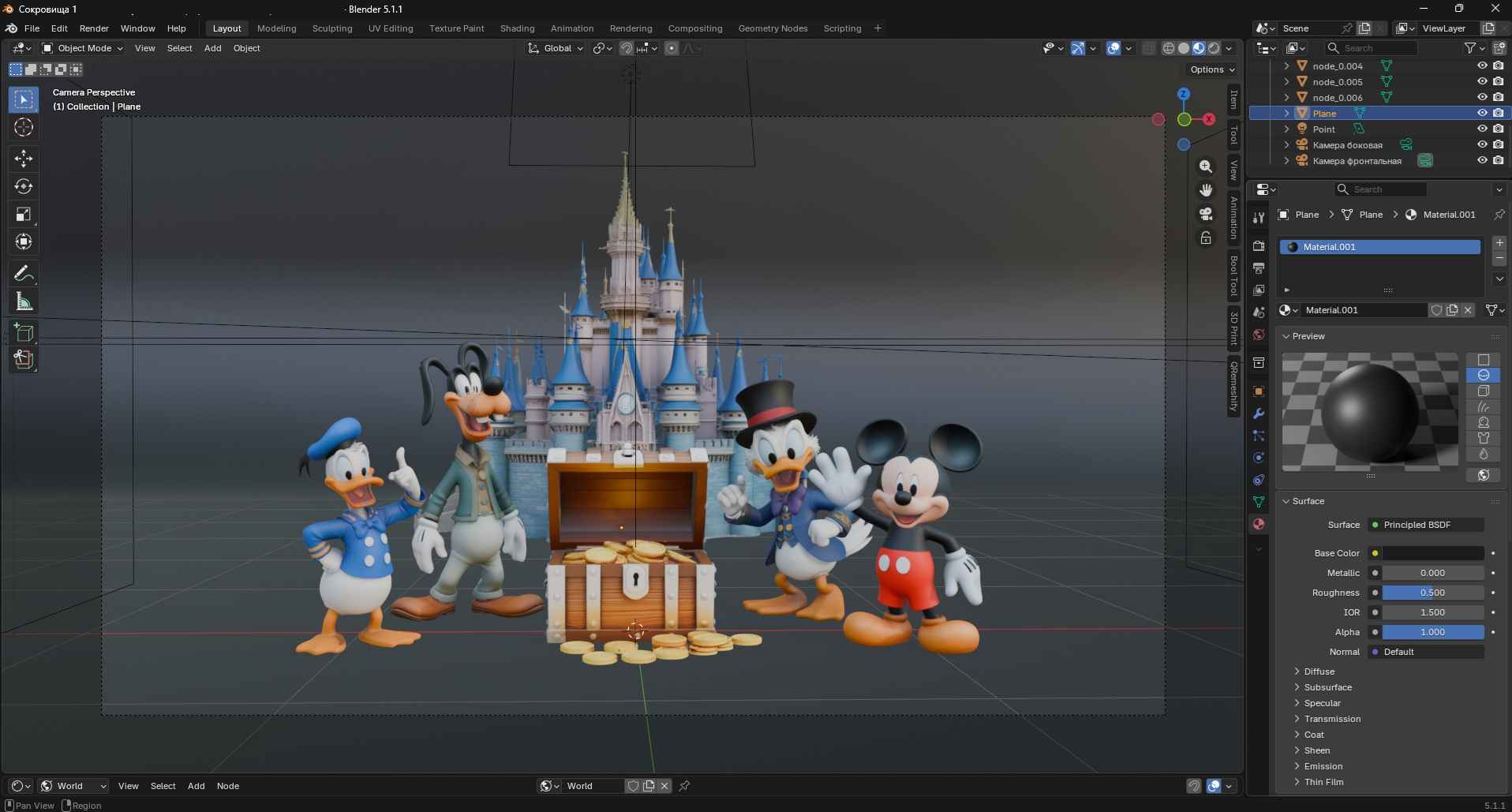This screenshot has height=812, width=1512.
Task: Click the new material duplicate icon
Action: pyautogui.click(x=1452, y=310)
